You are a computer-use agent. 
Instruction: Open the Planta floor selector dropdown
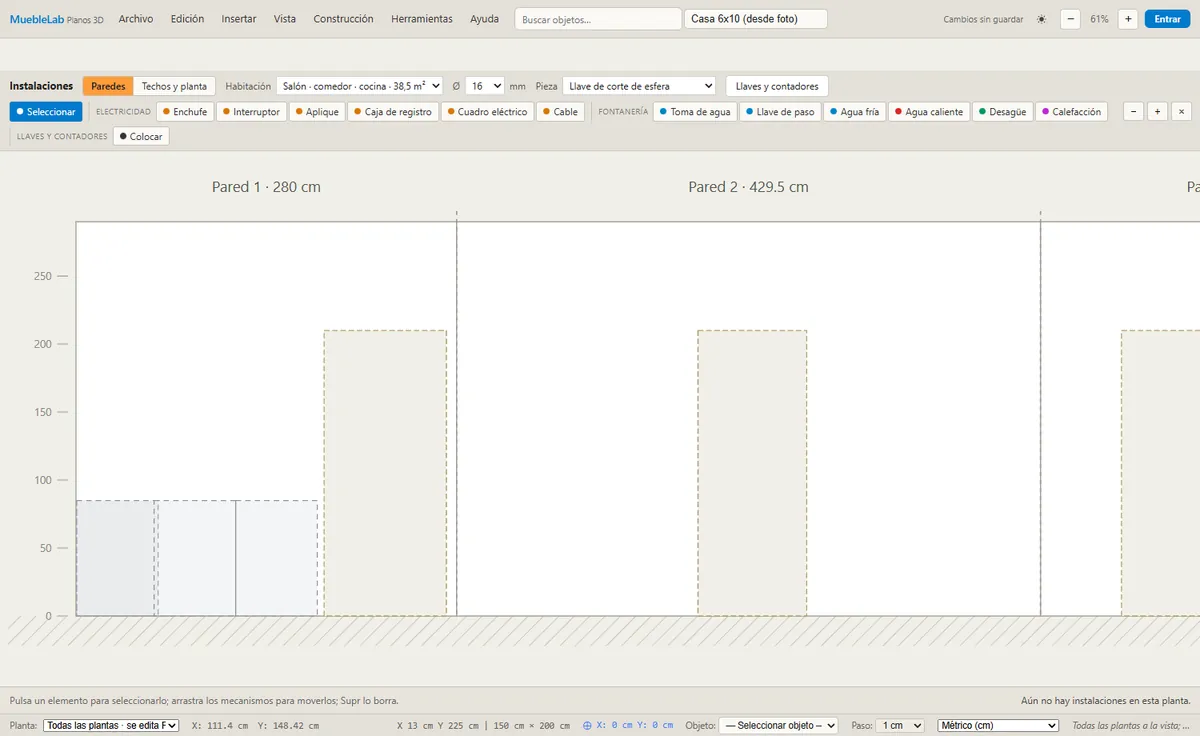(x=111, y=725)
